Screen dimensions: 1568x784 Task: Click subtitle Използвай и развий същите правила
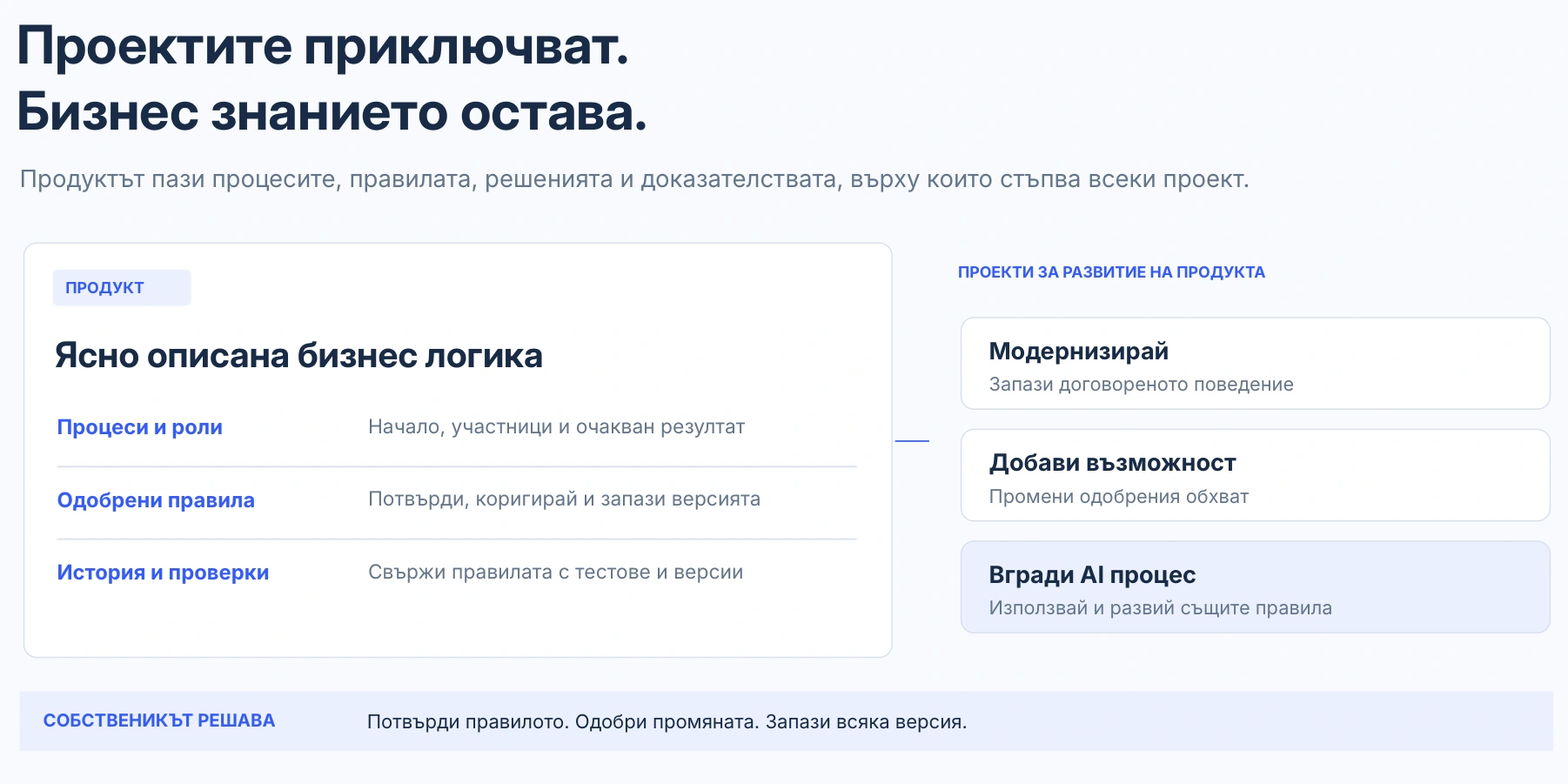click(1160, 608)
